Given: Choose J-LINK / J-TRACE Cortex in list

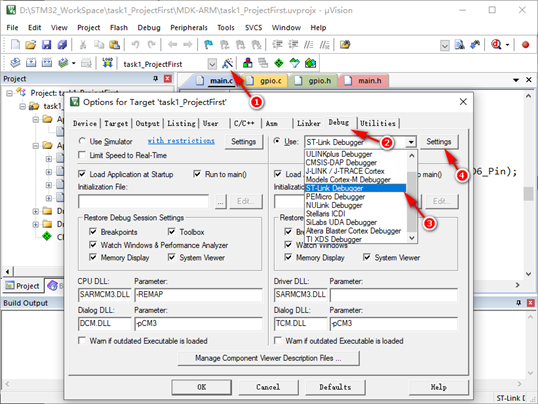Looking at the screenshot, I should pyautogui.click(x=345, y=171).
